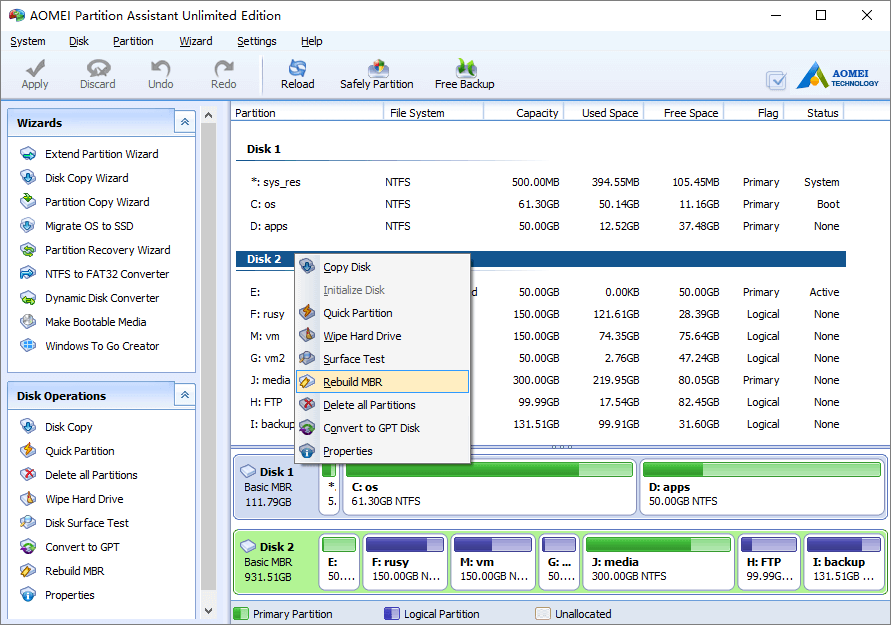Choose Quick Partition in Disk Operations panel
The width and height of the screenshot is (891, 625).
tap(80, 451)
